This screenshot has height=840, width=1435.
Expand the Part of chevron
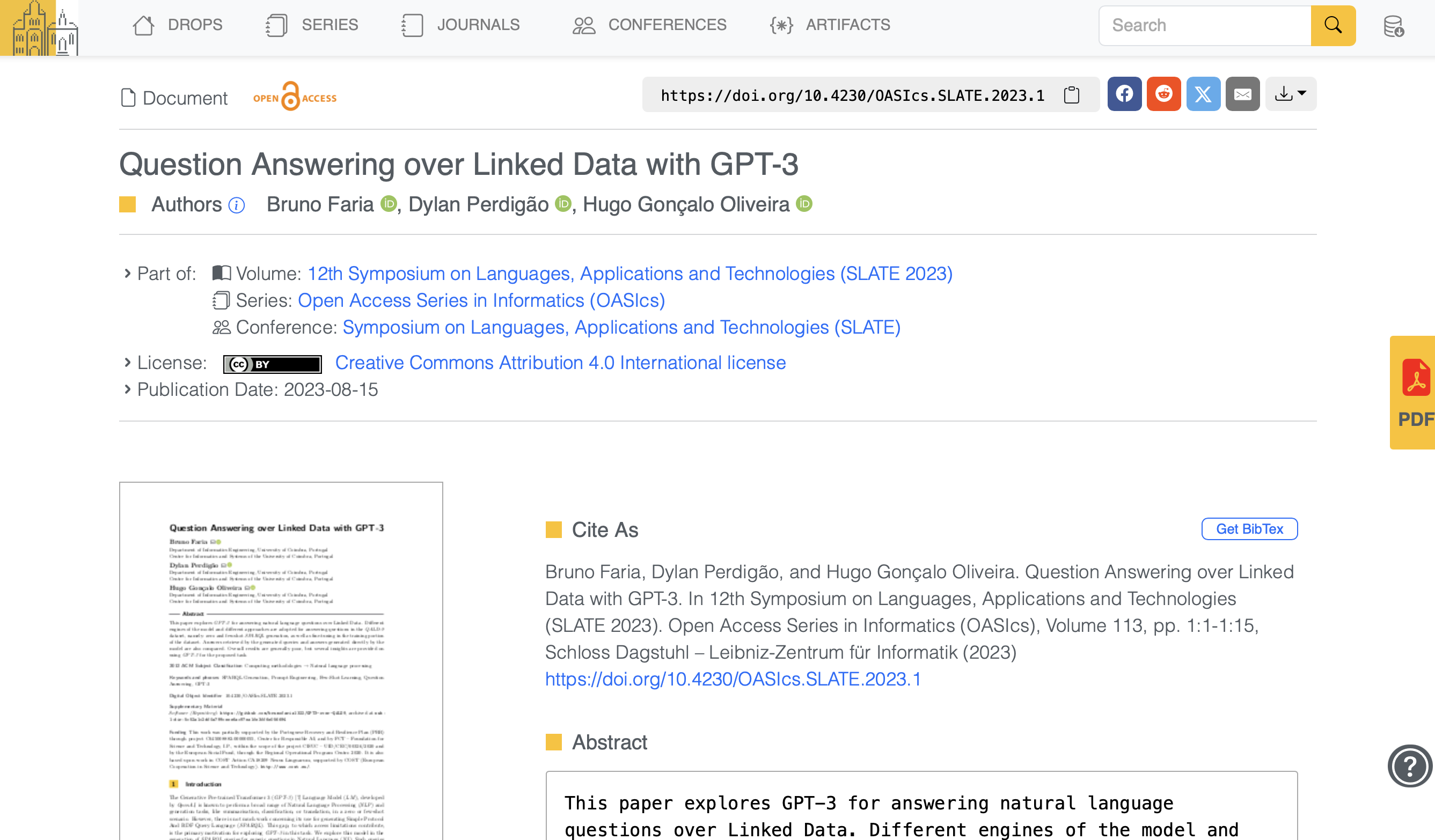128,274
